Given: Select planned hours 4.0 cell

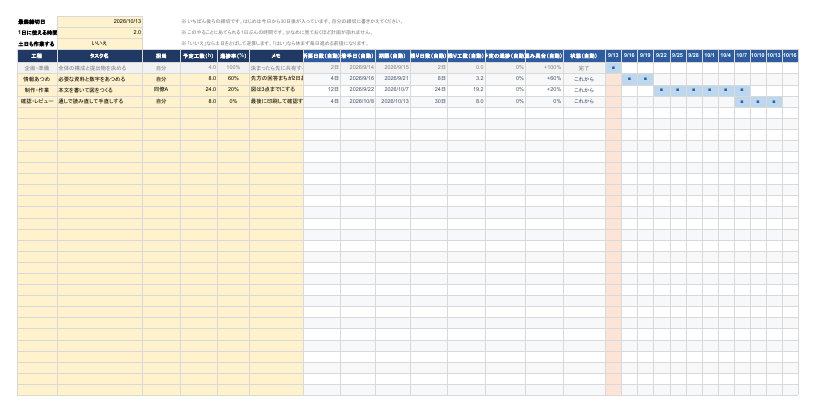Looking at the screenshot, I should [x=199, y=68].
